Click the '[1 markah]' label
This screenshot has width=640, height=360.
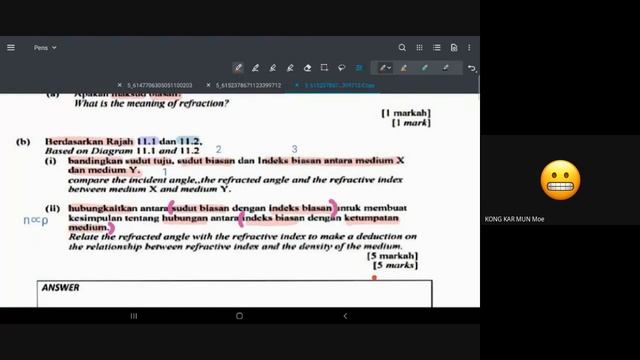click(406, 113)
